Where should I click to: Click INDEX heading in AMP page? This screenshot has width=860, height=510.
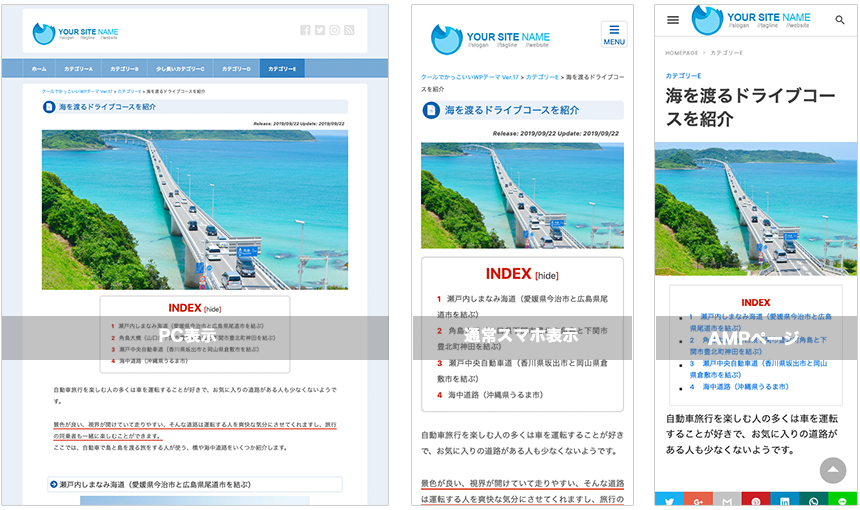[x=756, y=303]
